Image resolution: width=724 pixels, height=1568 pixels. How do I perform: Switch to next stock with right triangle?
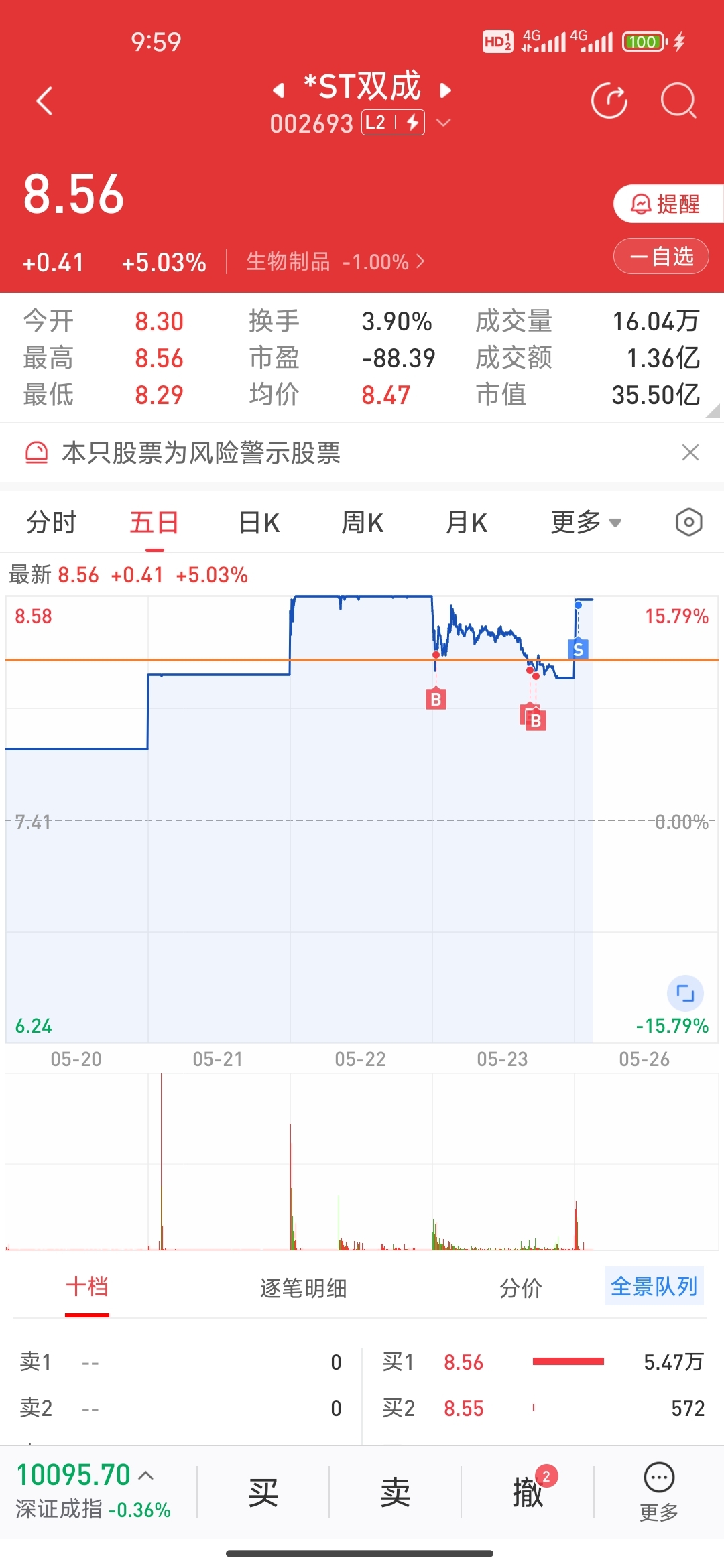point(445,90)
